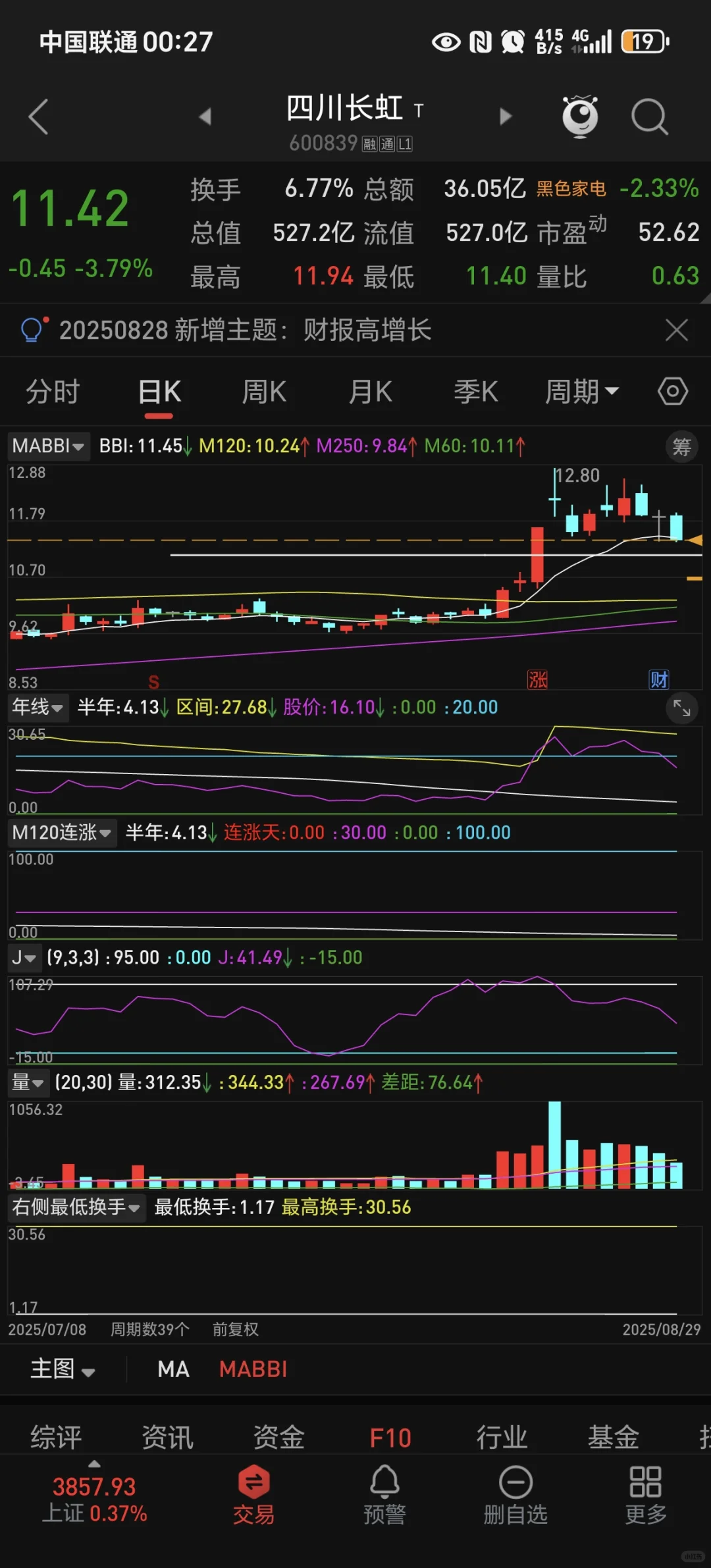Select the MA main chart indicator
The height and width of the screenshot is (1568, 711).
click(x=174, y=1369)
